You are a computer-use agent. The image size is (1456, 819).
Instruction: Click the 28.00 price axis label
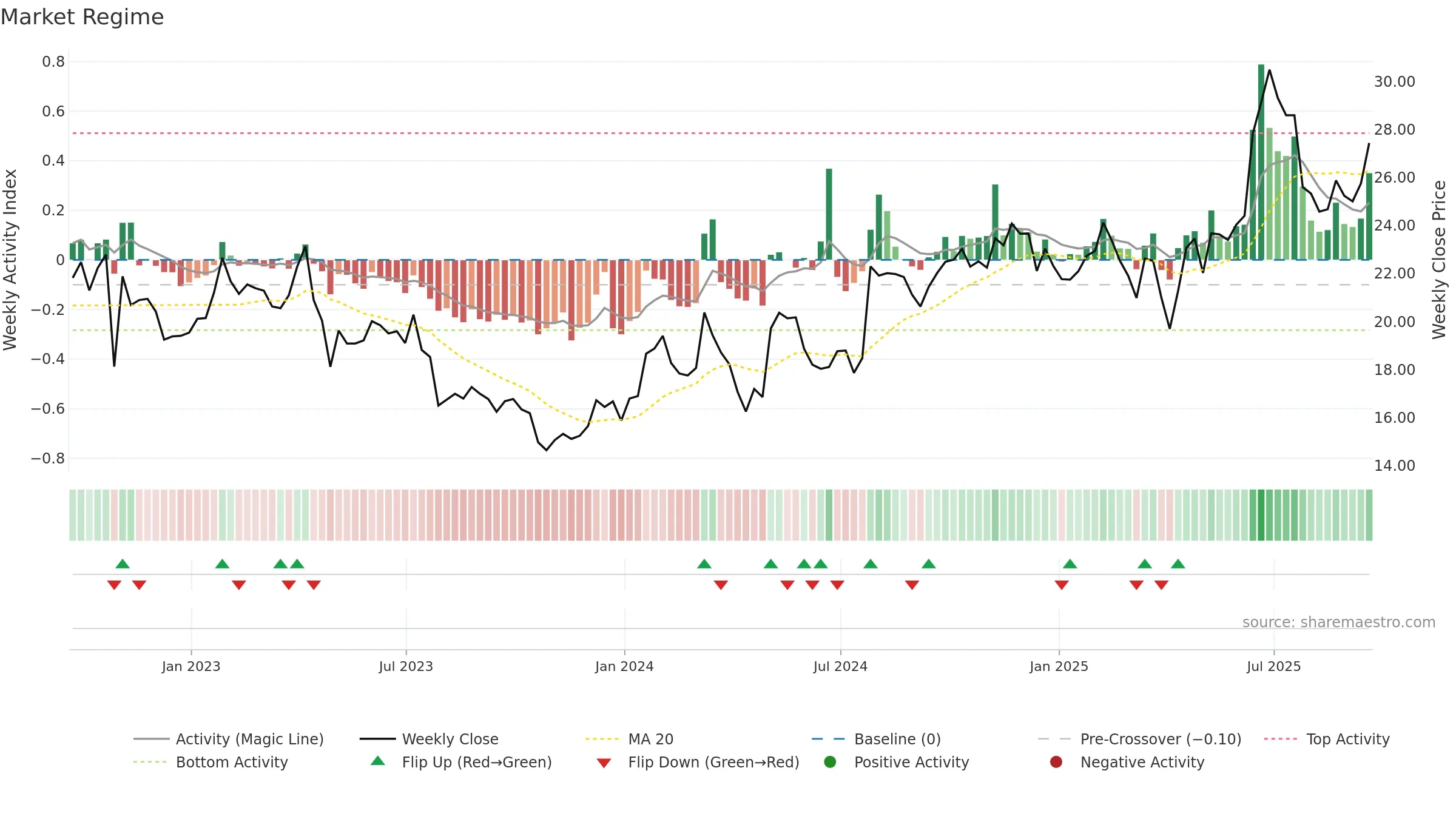point(1395,129)
